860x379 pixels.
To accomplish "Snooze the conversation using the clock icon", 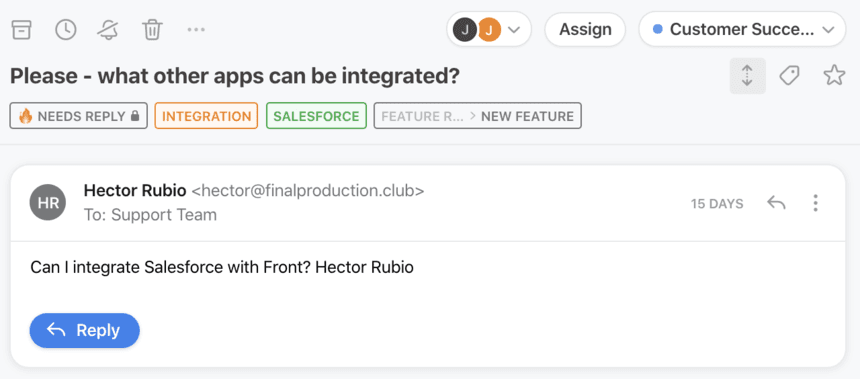I will 66,30.
